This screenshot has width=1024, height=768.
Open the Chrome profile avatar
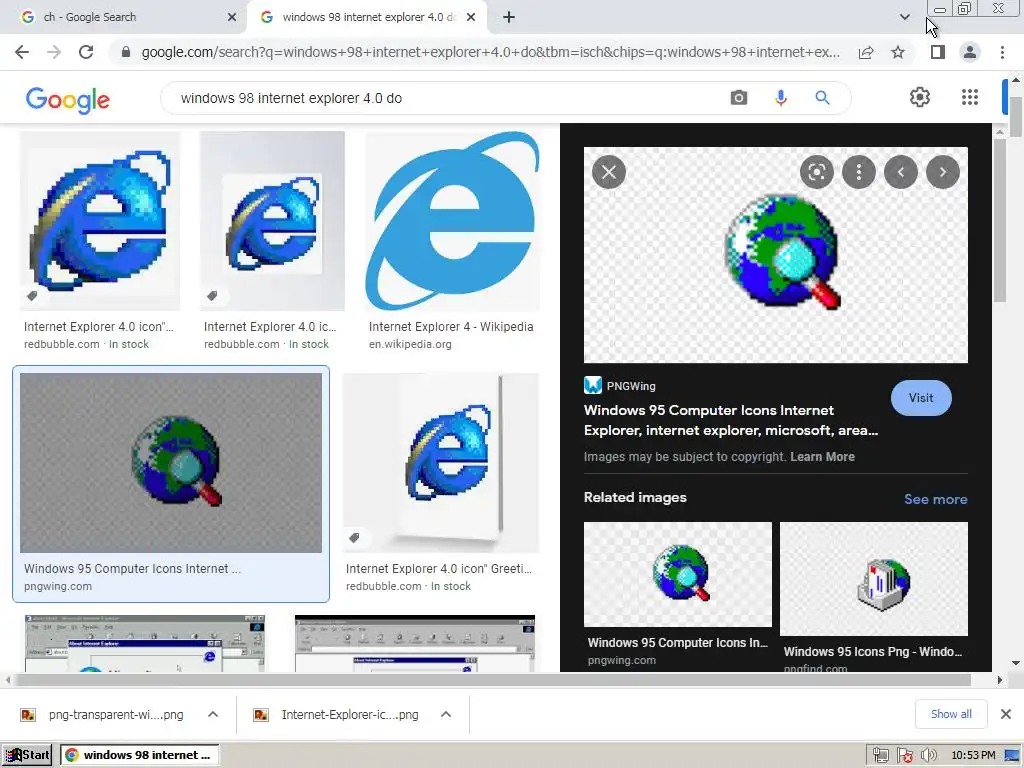[970, 52]
